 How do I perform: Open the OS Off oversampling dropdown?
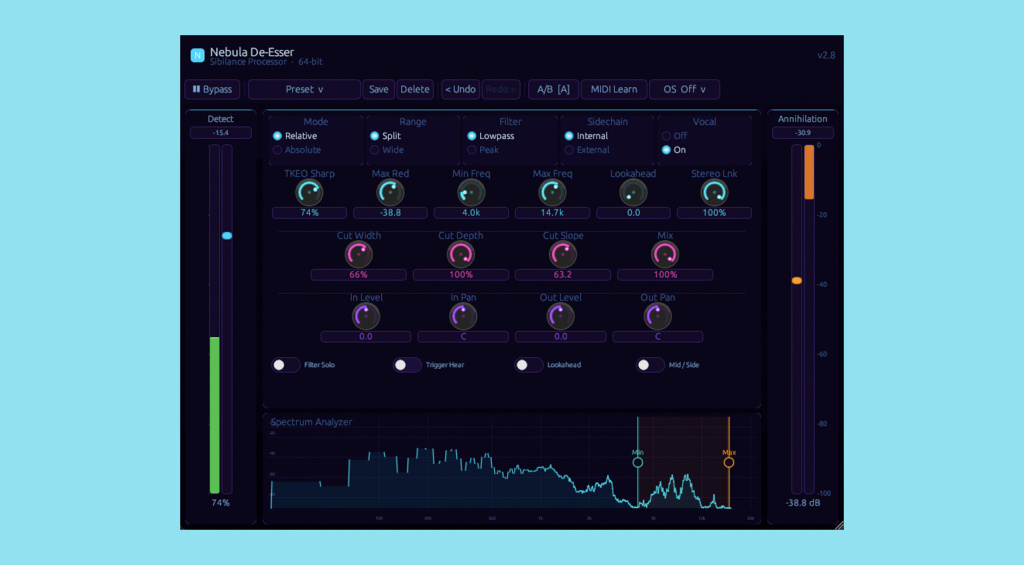(684, 89)
